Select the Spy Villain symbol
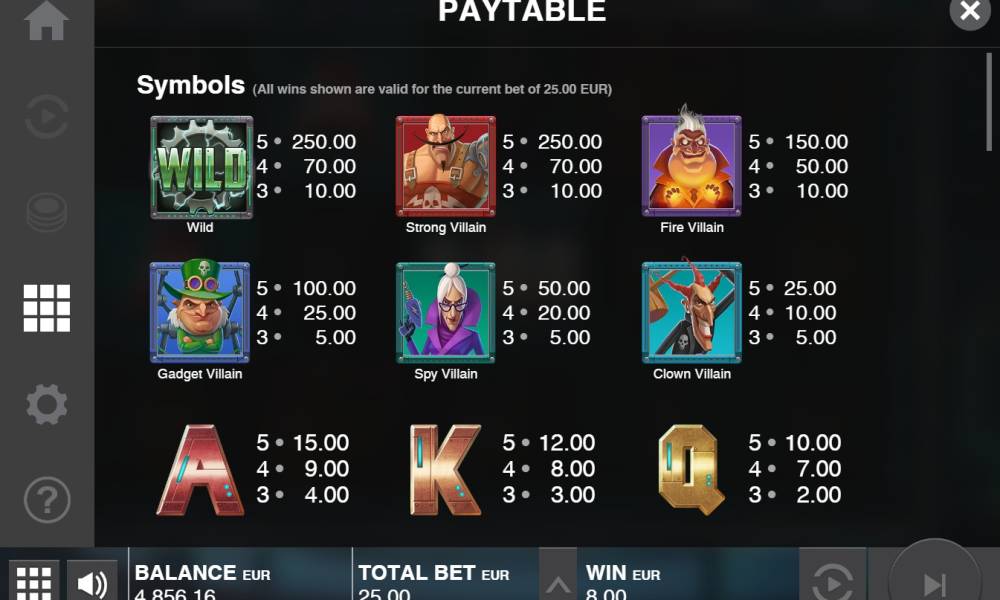Image resolution: width=1000 pixels, height=600 pixels. pos(446,312)
